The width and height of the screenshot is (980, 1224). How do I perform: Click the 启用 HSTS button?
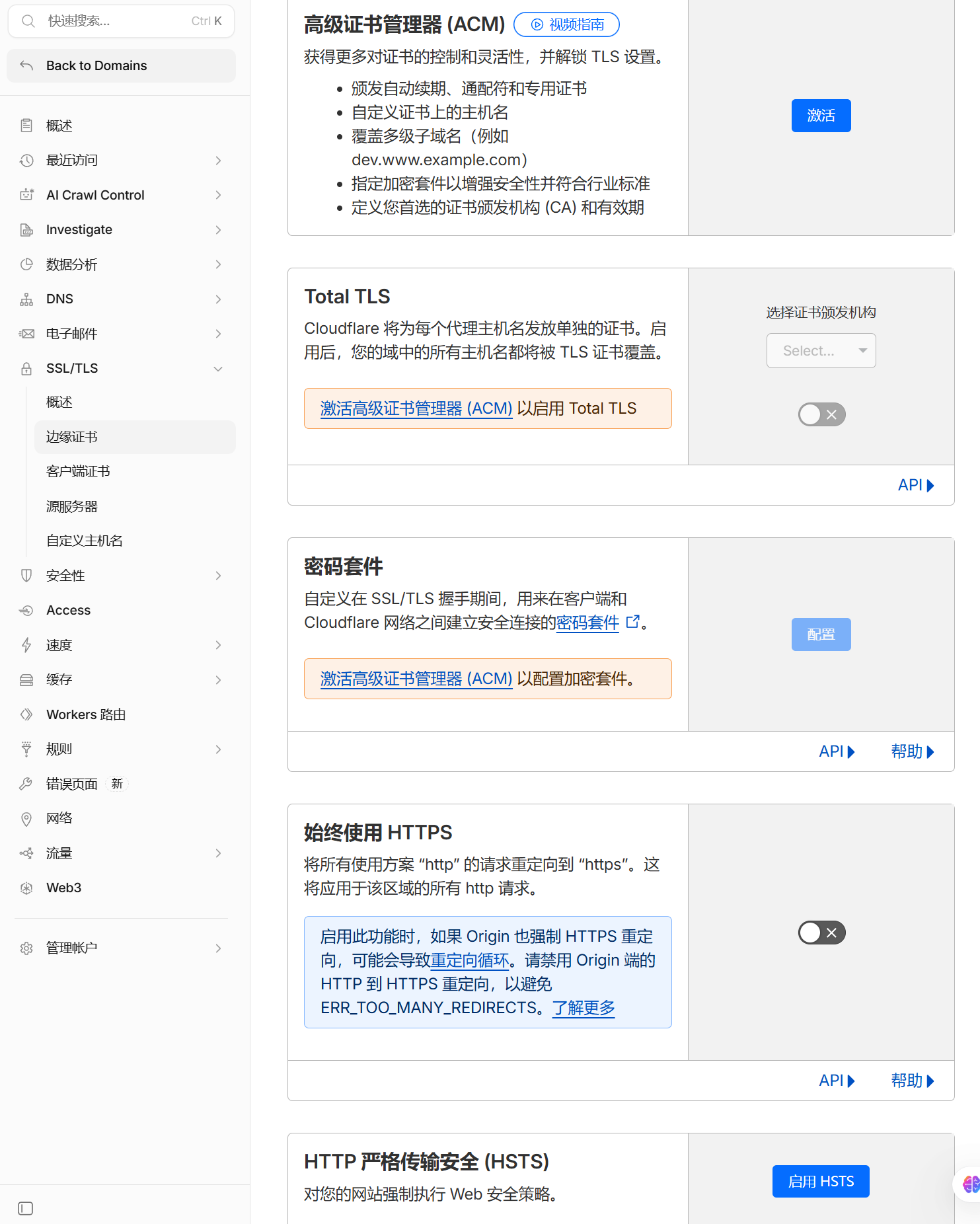pyautogui.click(x=821, y=1181)
